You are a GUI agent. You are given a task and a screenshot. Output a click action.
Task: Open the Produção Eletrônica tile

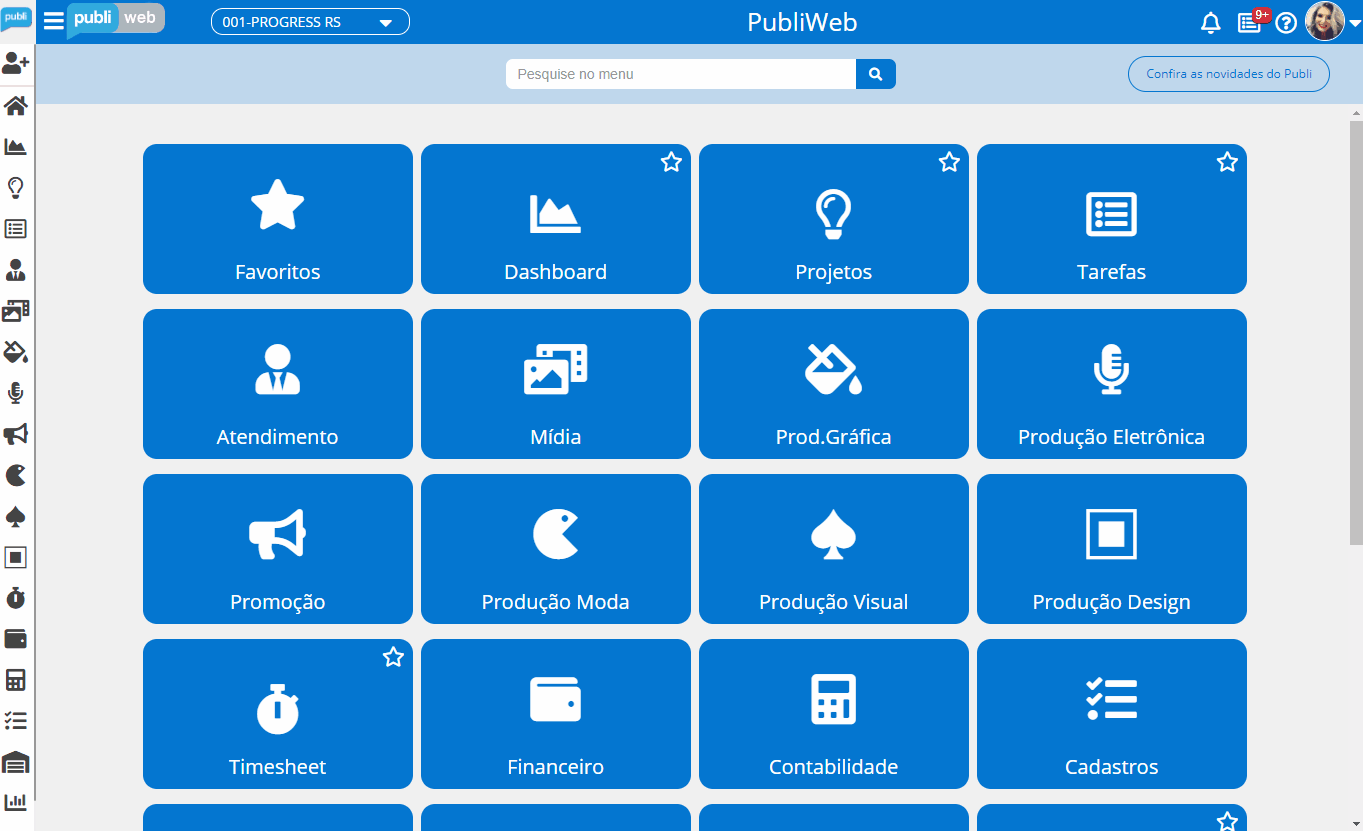tap(1112, 384)
